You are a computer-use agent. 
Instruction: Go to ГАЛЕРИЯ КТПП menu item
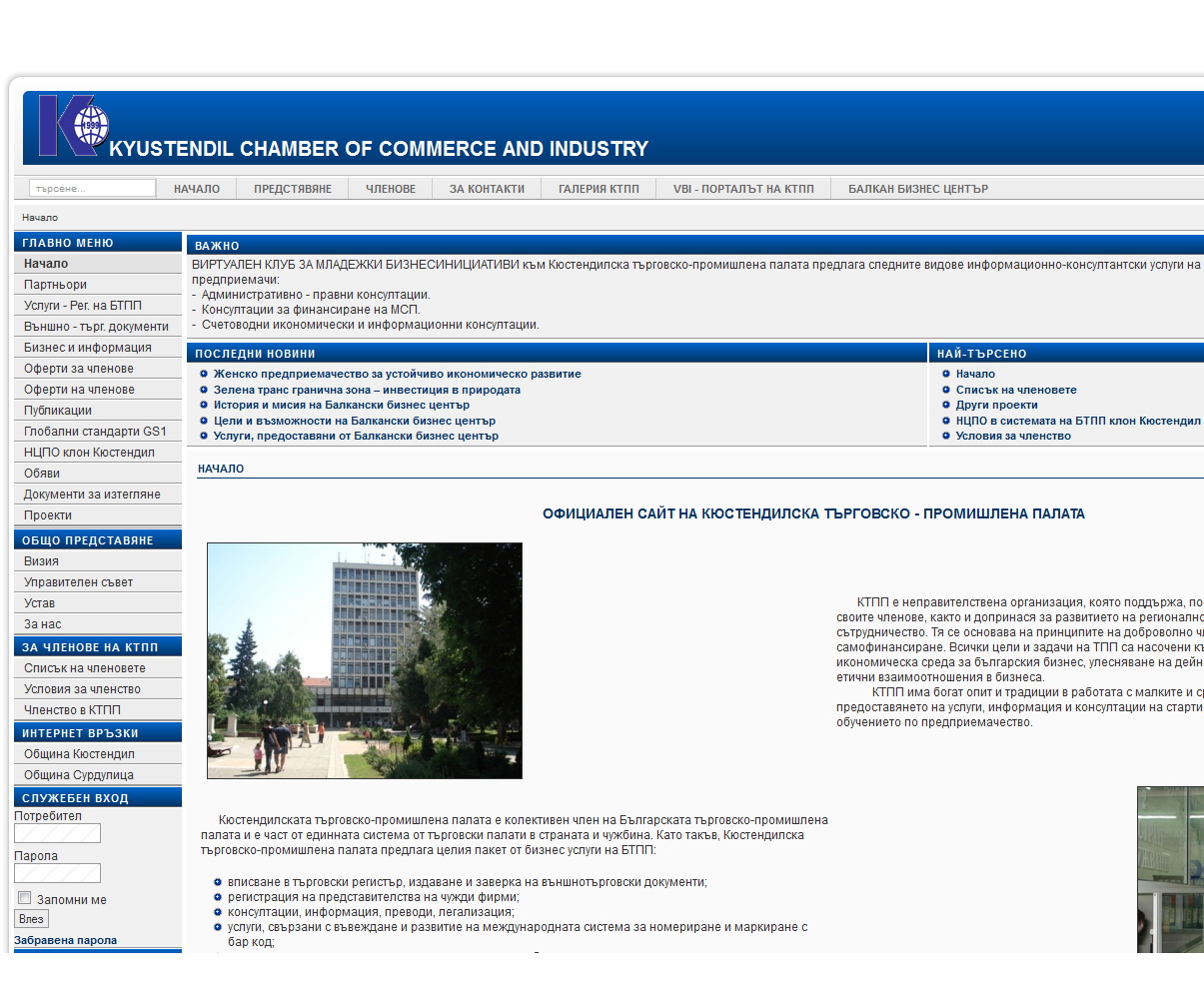pyautogui.click(x=599, y=189)
